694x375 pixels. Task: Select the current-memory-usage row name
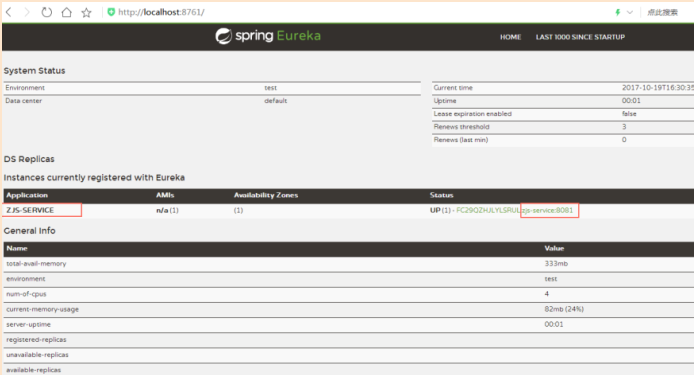click(42, 309)
